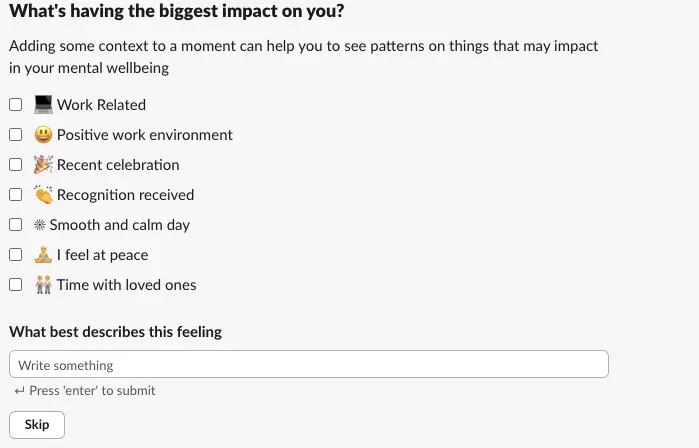Image resolution: width=699 pixels, height=448 pixels.
Task: Click the meditating person emoji icon
Action: [43, 255]
